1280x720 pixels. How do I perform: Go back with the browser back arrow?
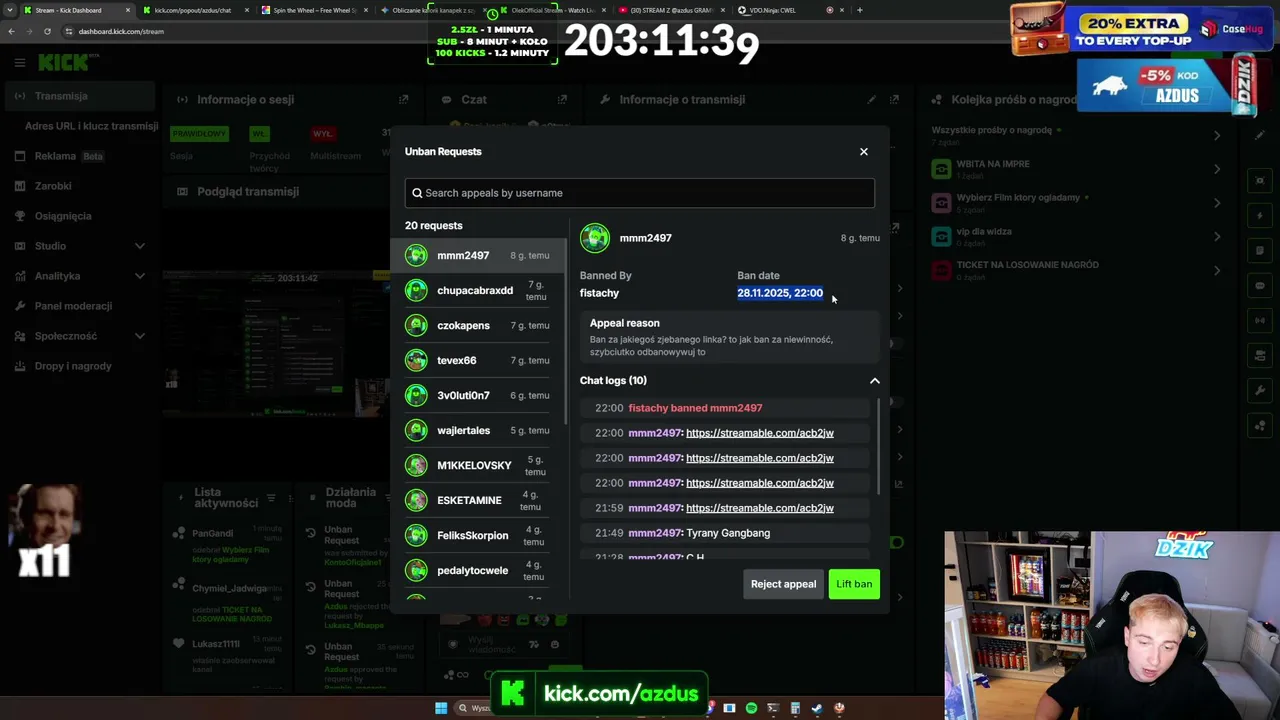[11, 31]
